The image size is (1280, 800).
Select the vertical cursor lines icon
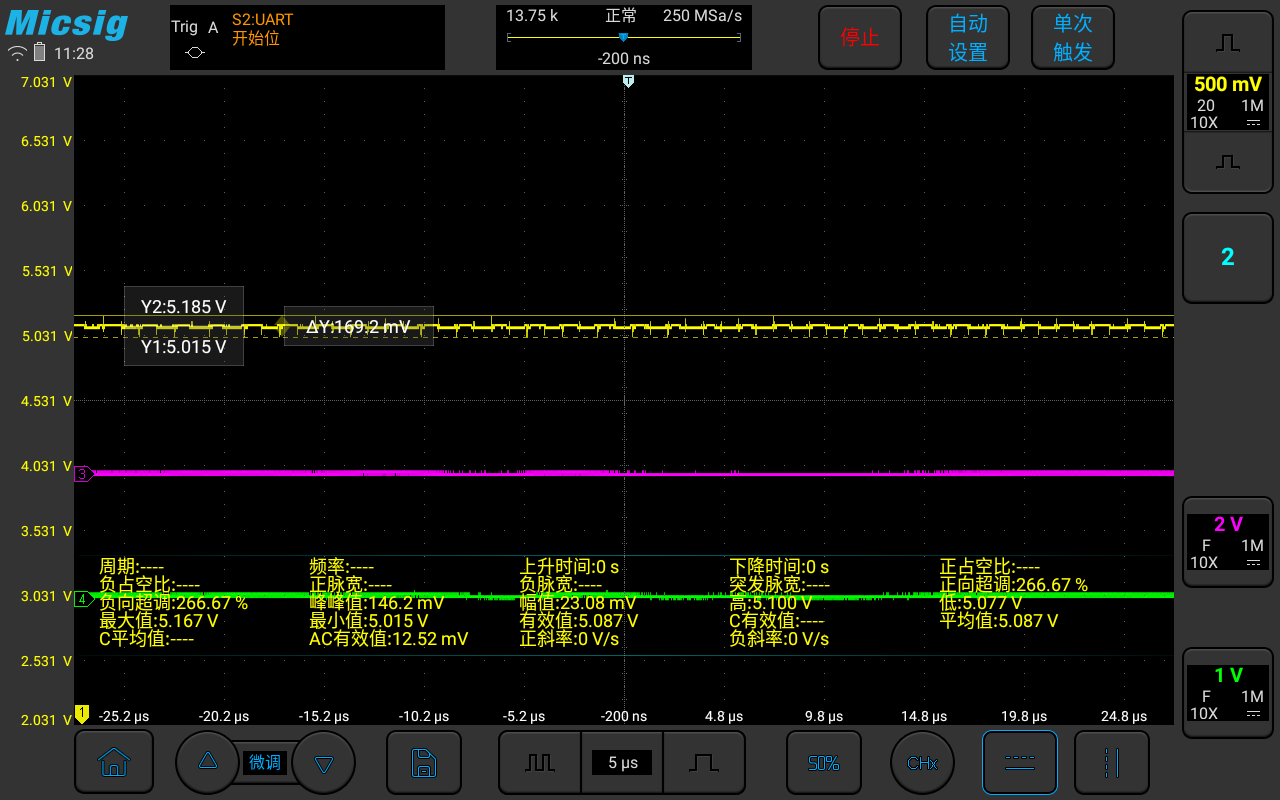[1111, 762]
